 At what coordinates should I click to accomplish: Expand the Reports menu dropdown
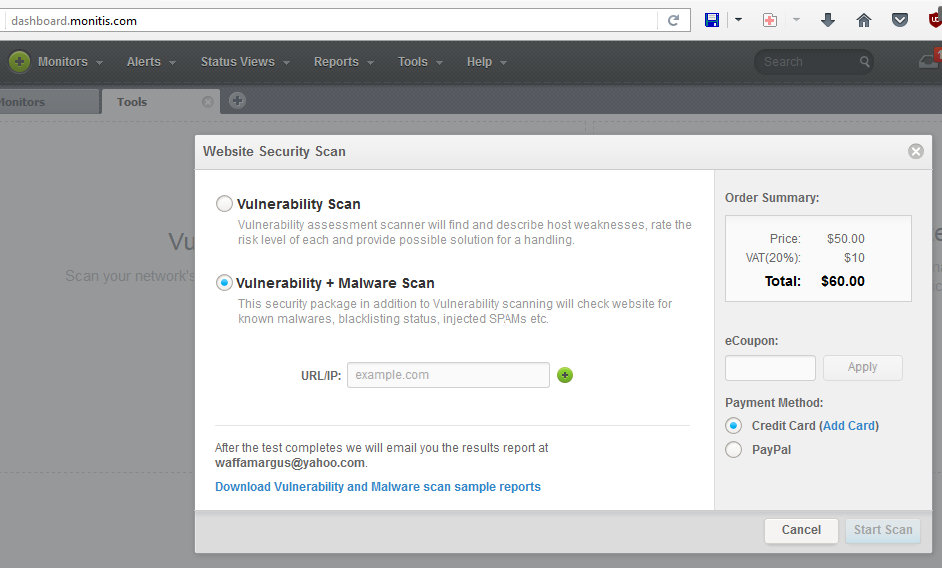(343, 62)
